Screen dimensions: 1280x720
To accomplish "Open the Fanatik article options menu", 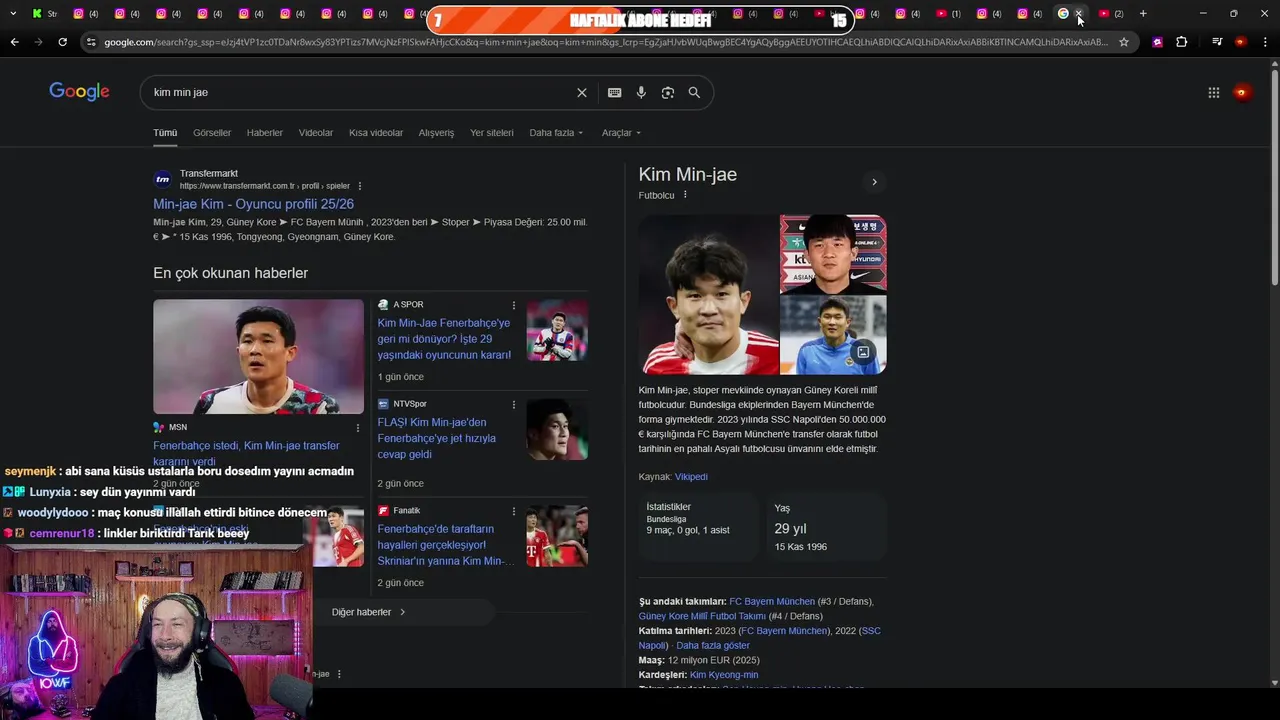I will (x=514, y=511).
